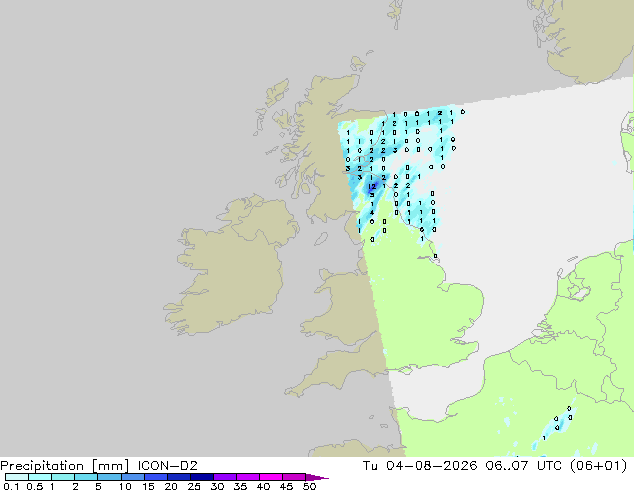
Task: Click the Isle of Man outline
Action: click(321, 239)
